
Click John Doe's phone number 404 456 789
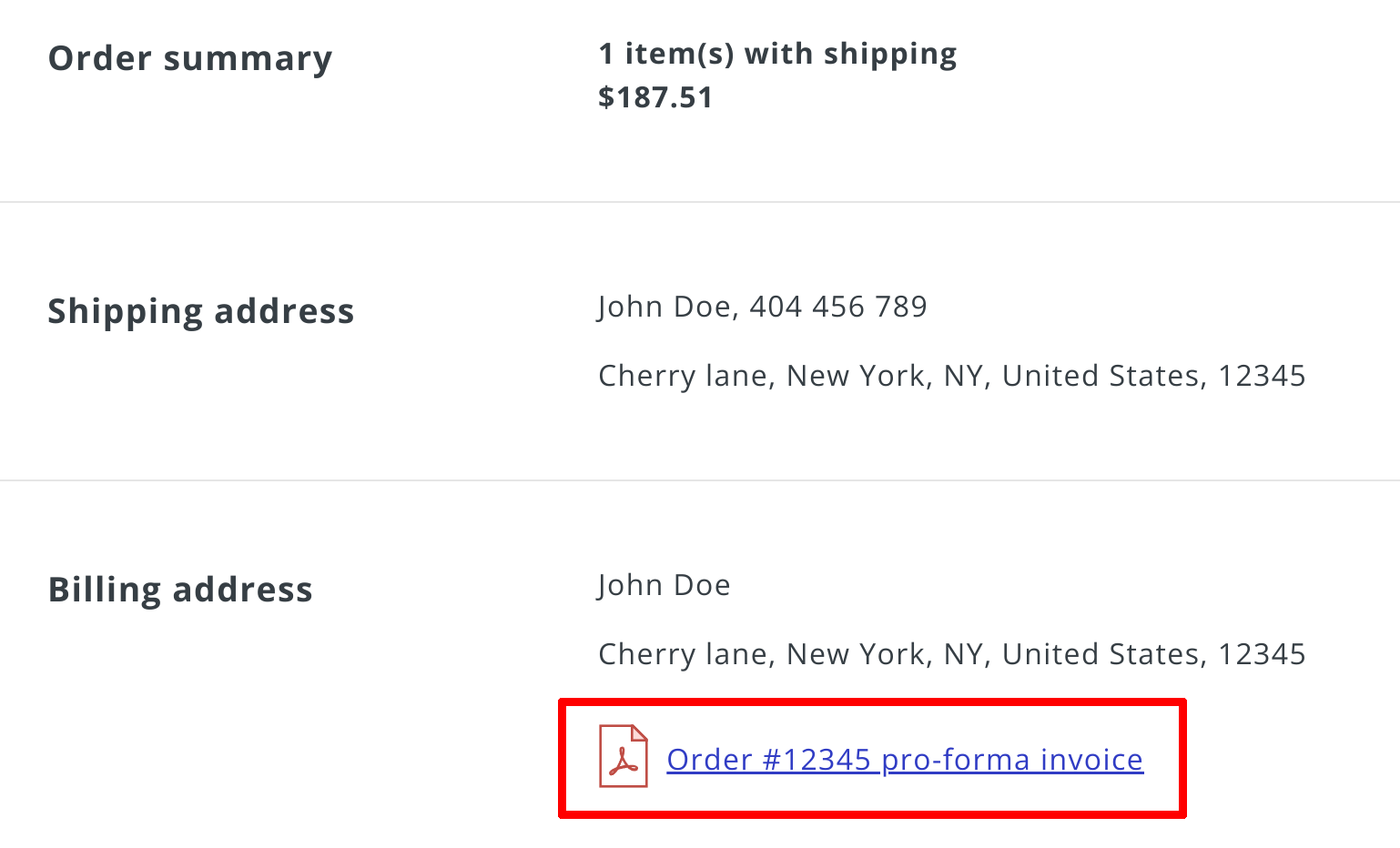pos(837,306)
